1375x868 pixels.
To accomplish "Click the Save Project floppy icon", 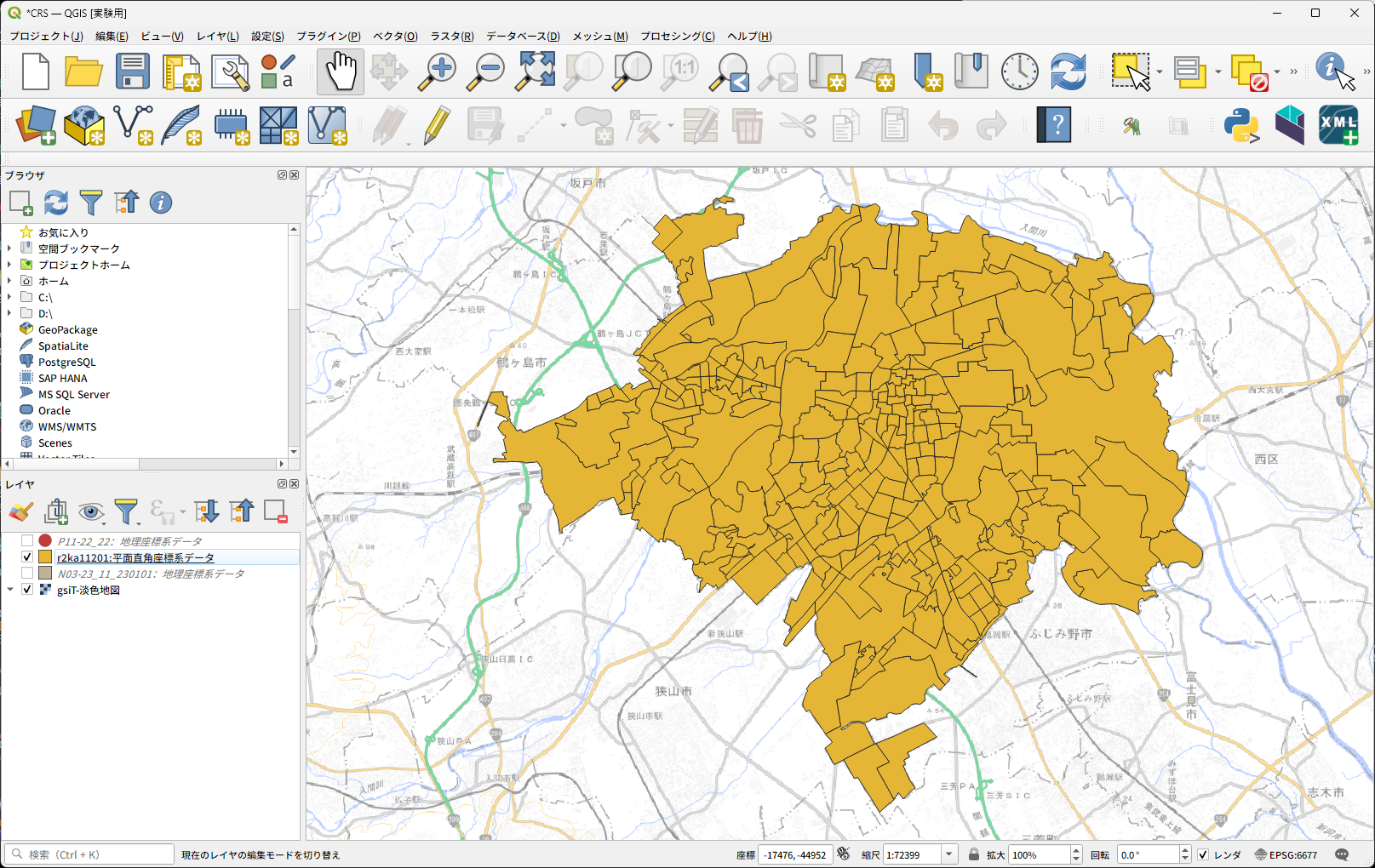I will tap(133, 71).
